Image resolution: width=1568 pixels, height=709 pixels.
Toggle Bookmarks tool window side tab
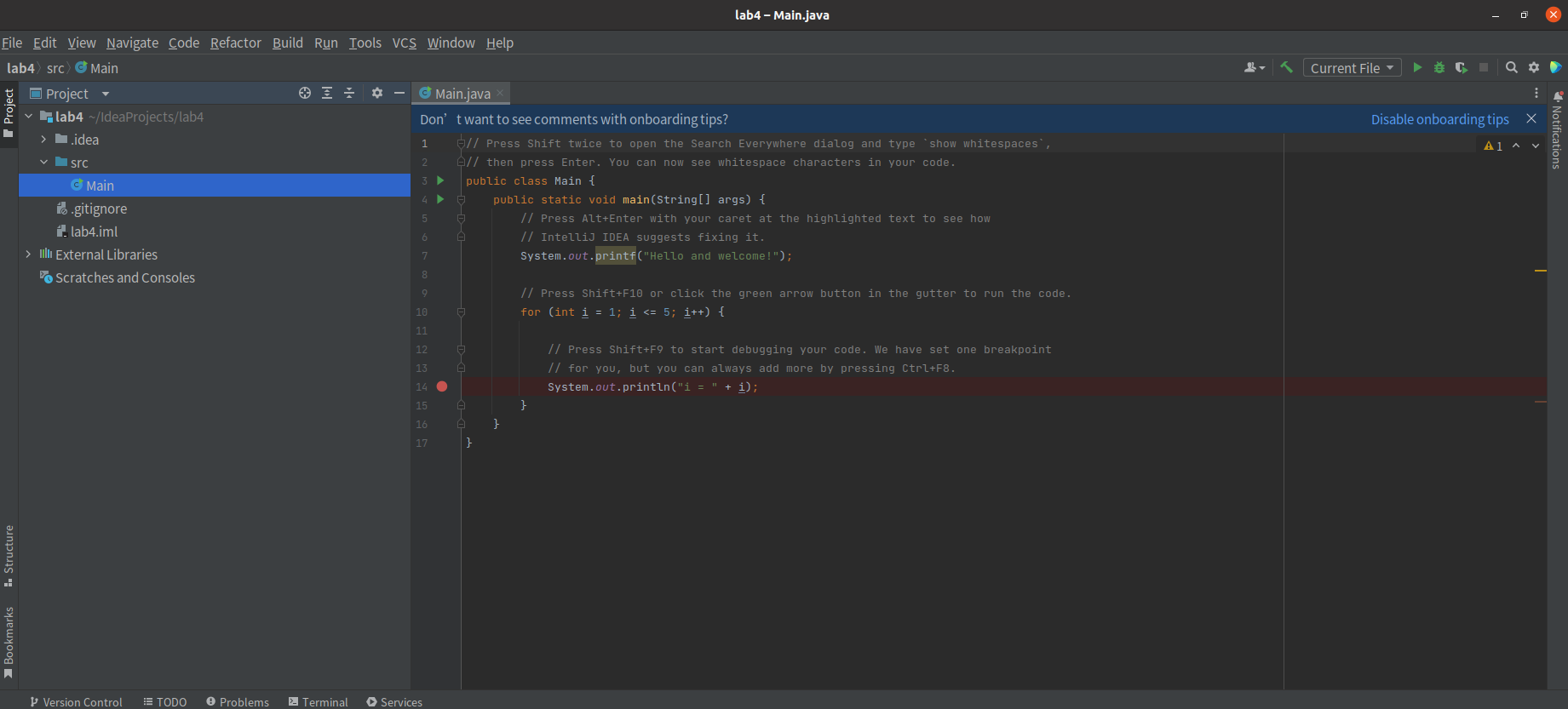click(x=9, y=643)
